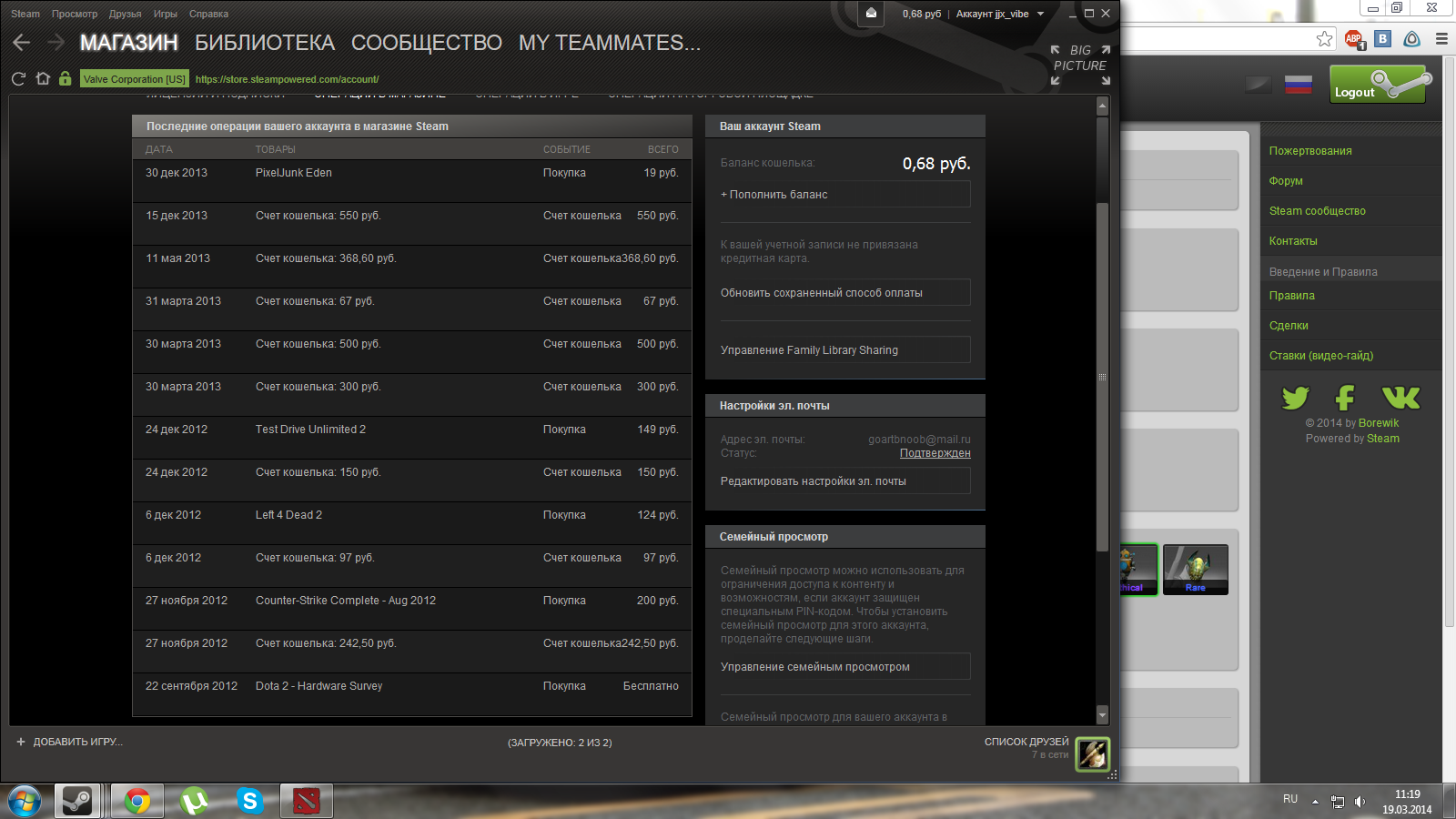This screenshot has width=1456, height=819.
Task: Show hidden system tray icons
Action: click(x=1315, y=801)
